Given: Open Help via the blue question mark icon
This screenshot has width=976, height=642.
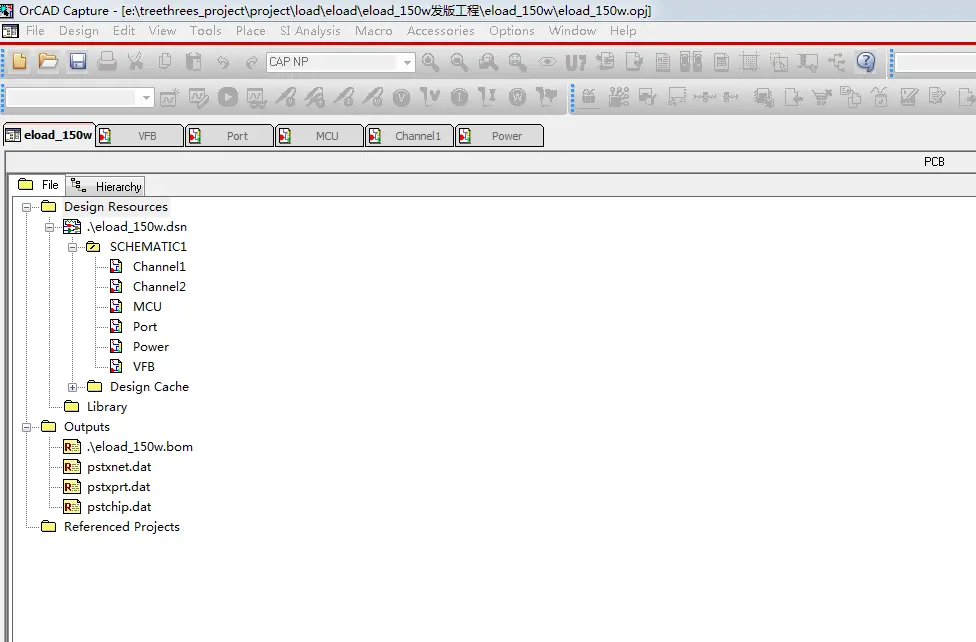Looking at the screenshot, I should [866, 62].
